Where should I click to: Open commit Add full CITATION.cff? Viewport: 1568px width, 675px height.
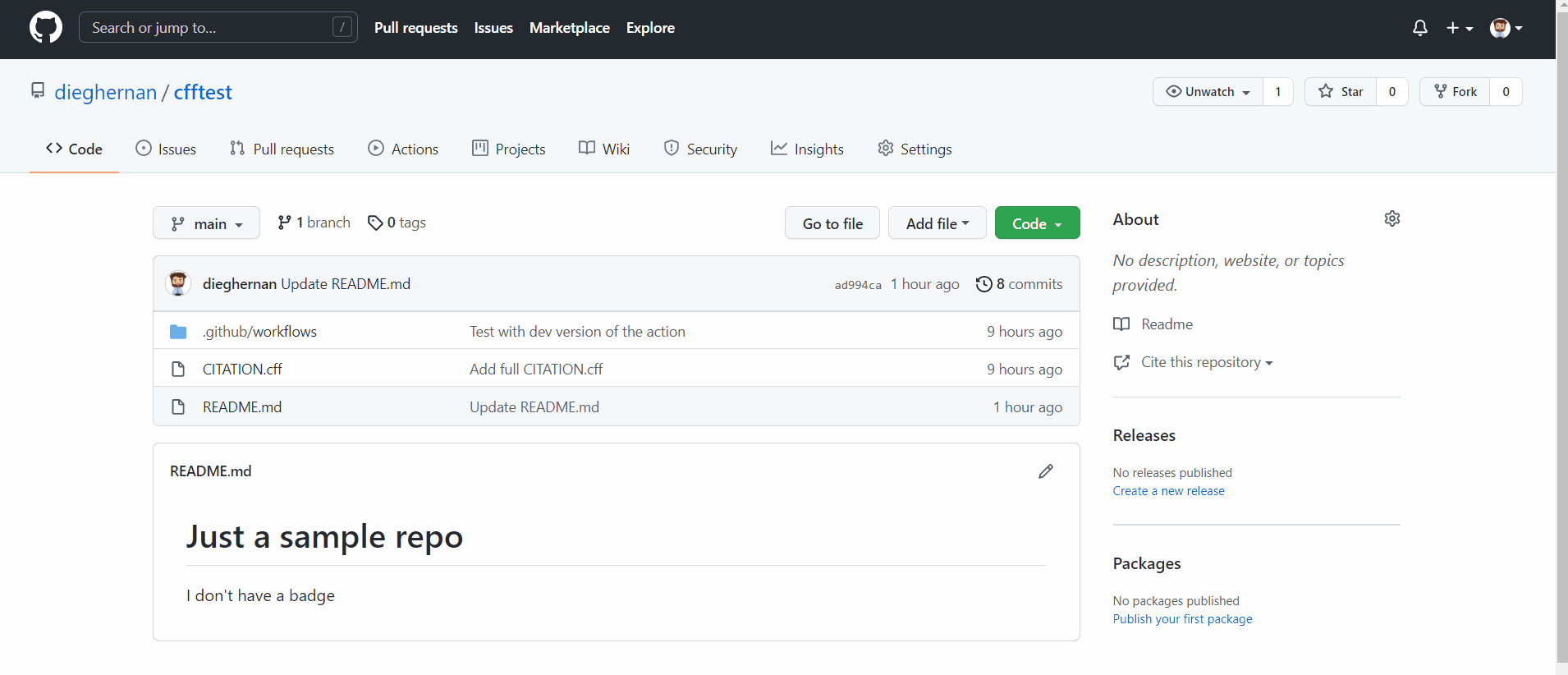pos(536,369)
